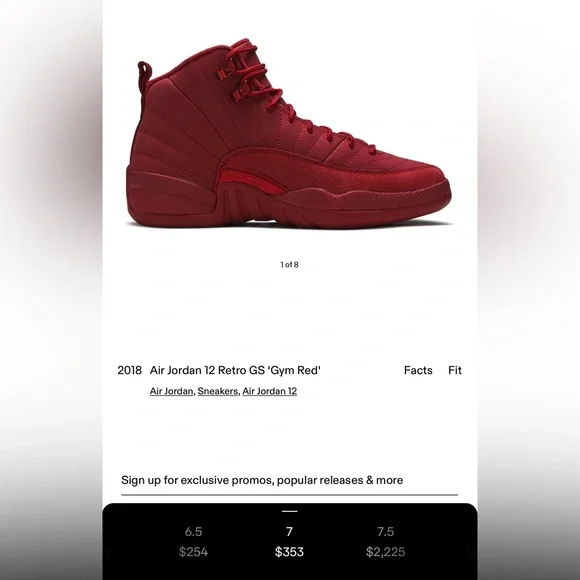Click the underline below the sign up text

pos(289,495)
